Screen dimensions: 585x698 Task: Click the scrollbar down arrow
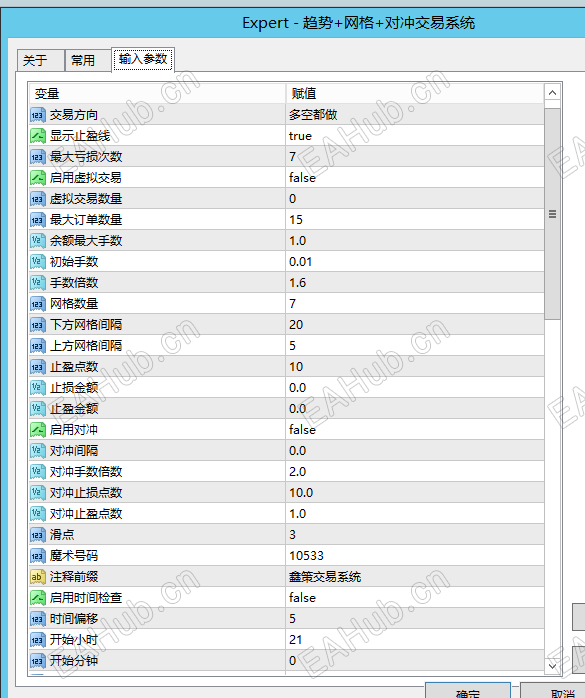tap(552, 666)
